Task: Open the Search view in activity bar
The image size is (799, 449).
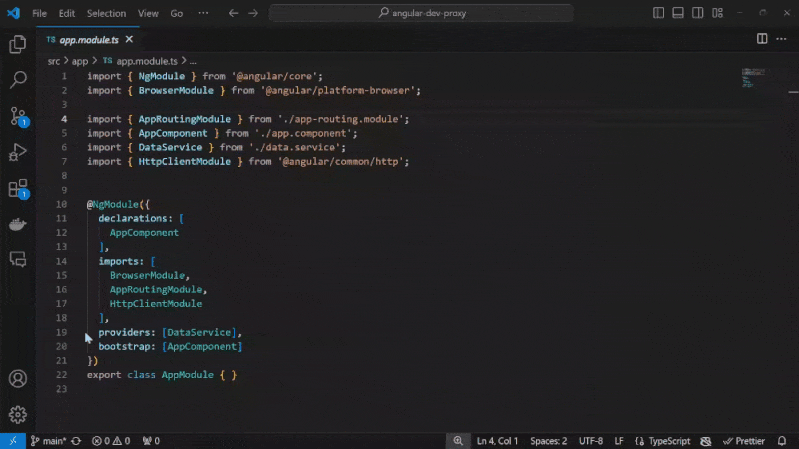Action: 17,80
